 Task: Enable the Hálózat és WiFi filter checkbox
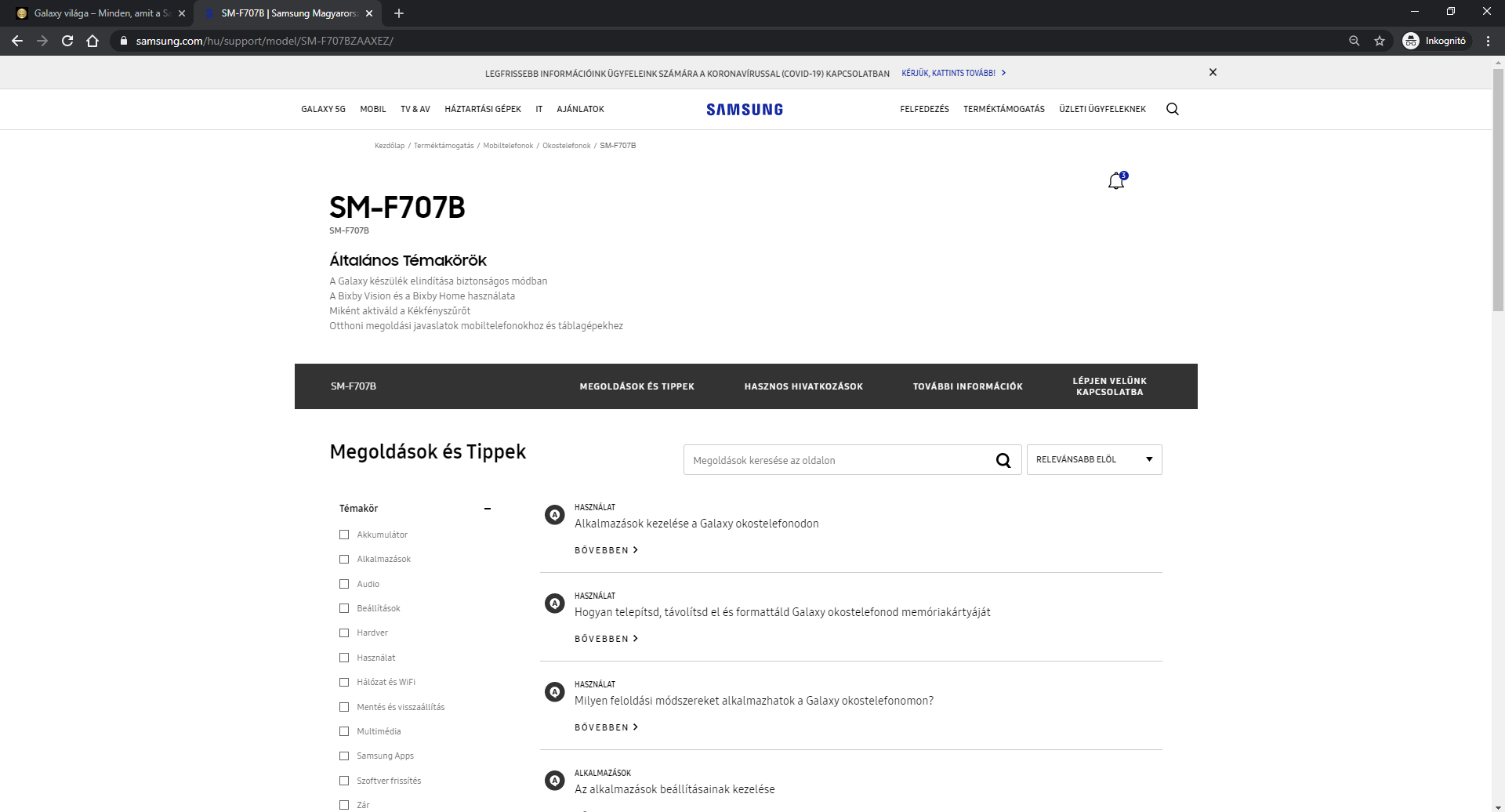click(344, 682)
